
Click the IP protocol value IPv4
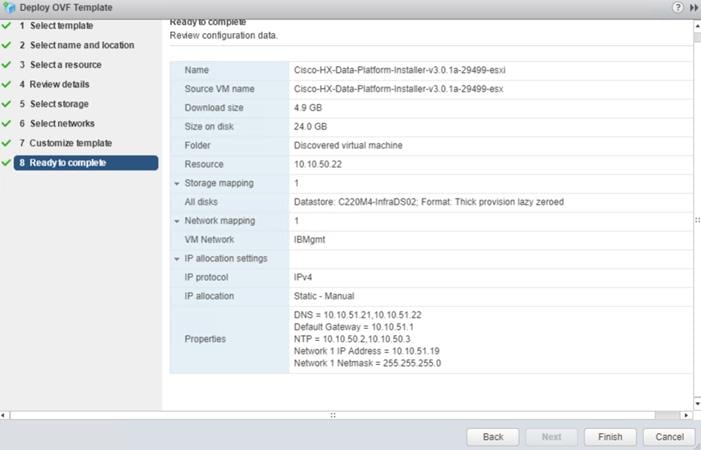(303, 277)
